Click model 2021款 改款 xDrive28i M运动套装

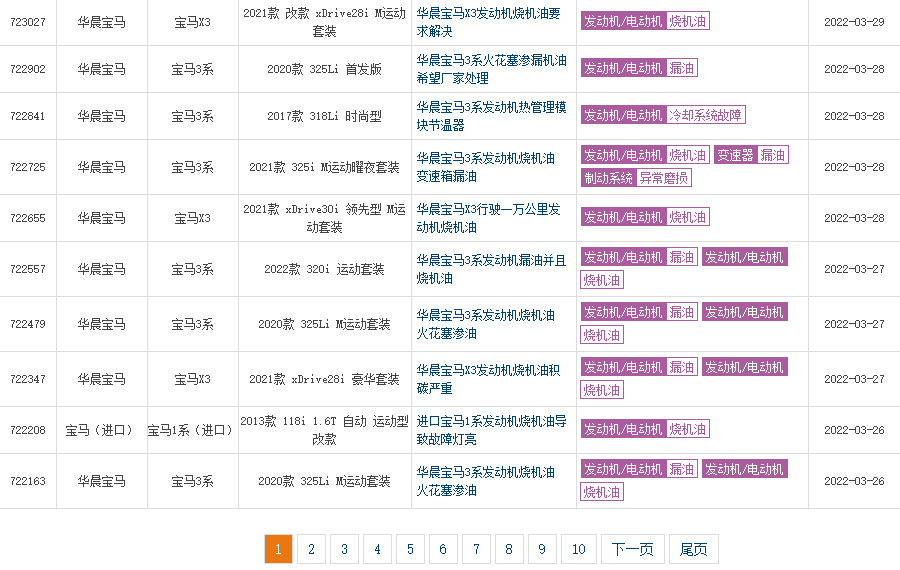tap(324, 22)
